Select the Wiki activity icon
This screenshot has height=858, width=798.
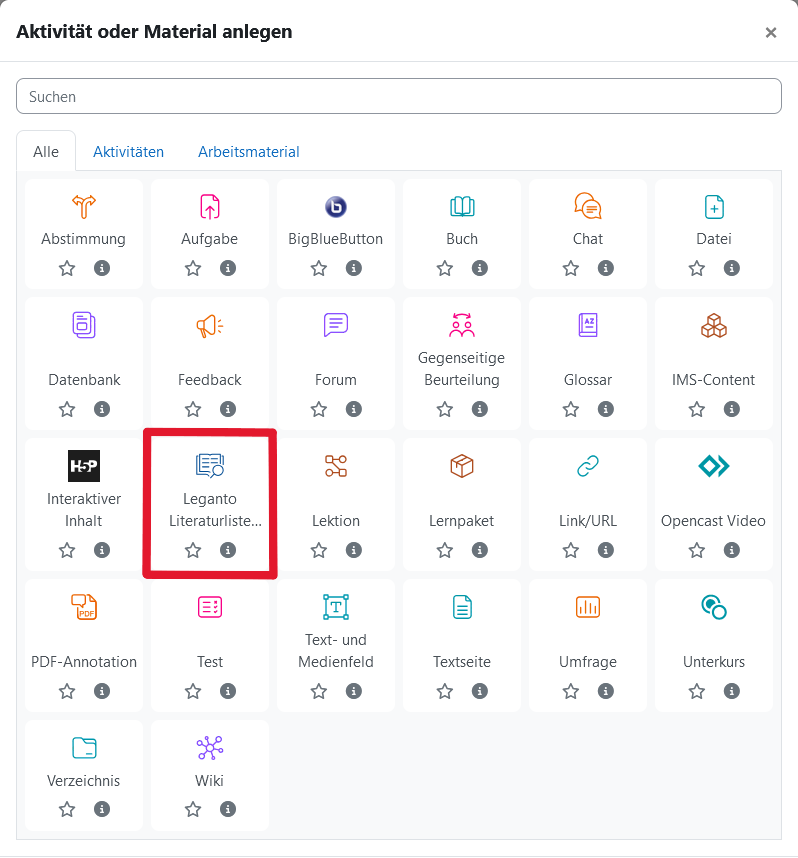point(209,747)
